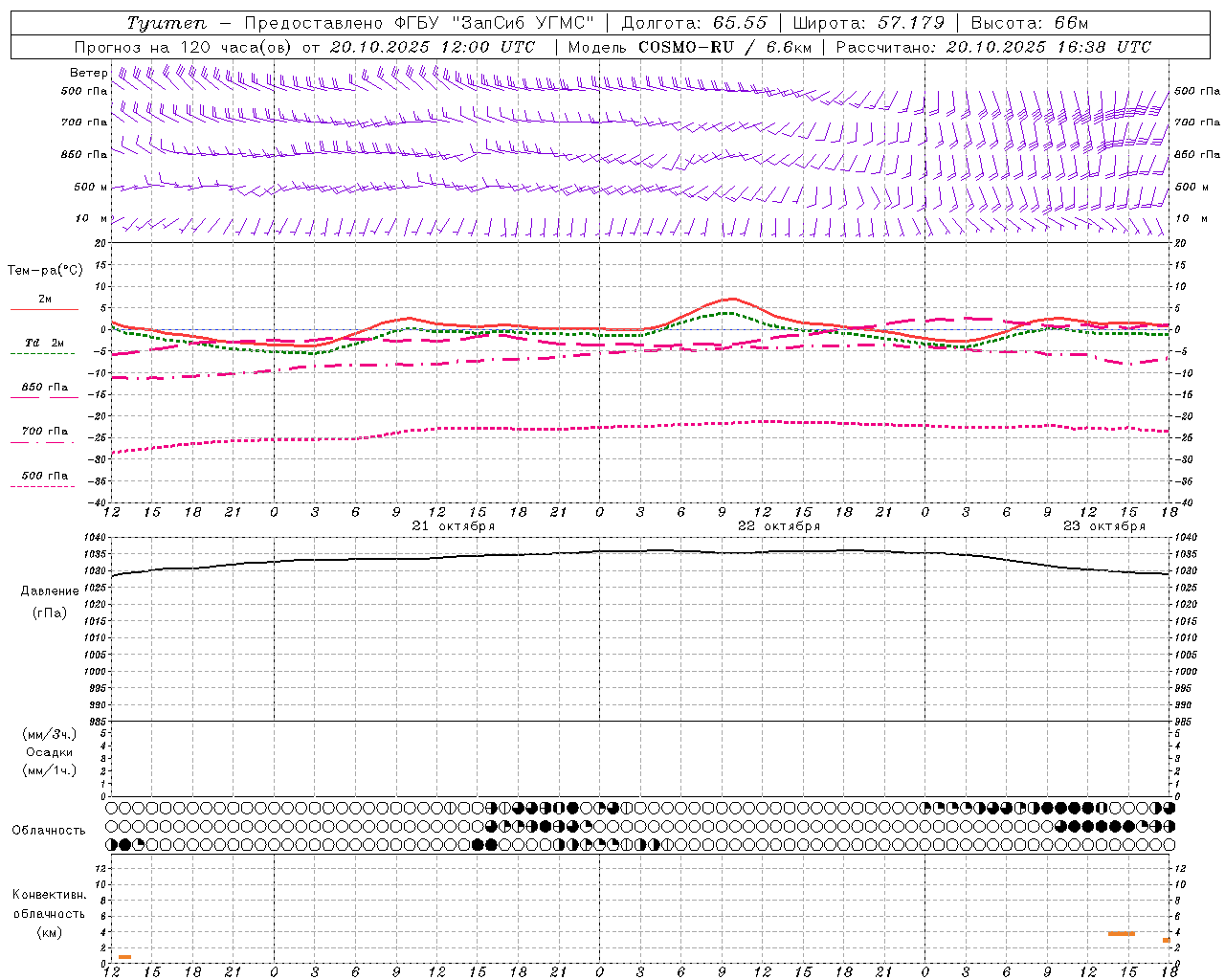Click the orange convective bar at 1 km

point(124,957)
